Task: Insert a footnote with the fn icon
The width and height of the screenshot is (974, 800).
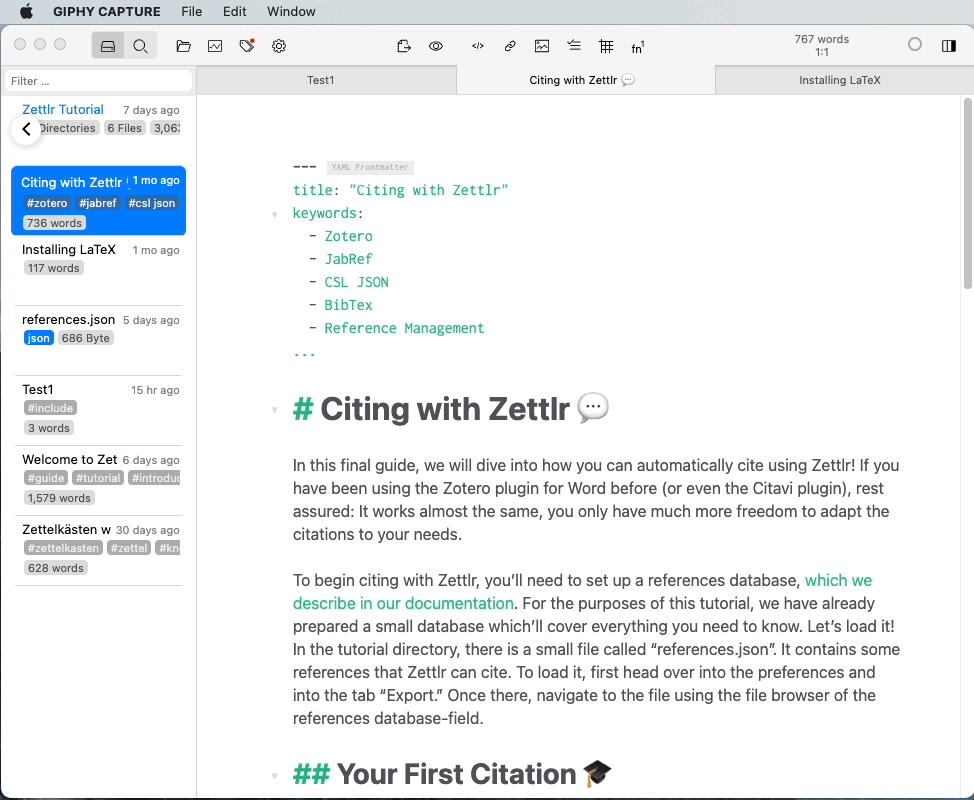Action: pyautogui.click(x=637, y=45)
